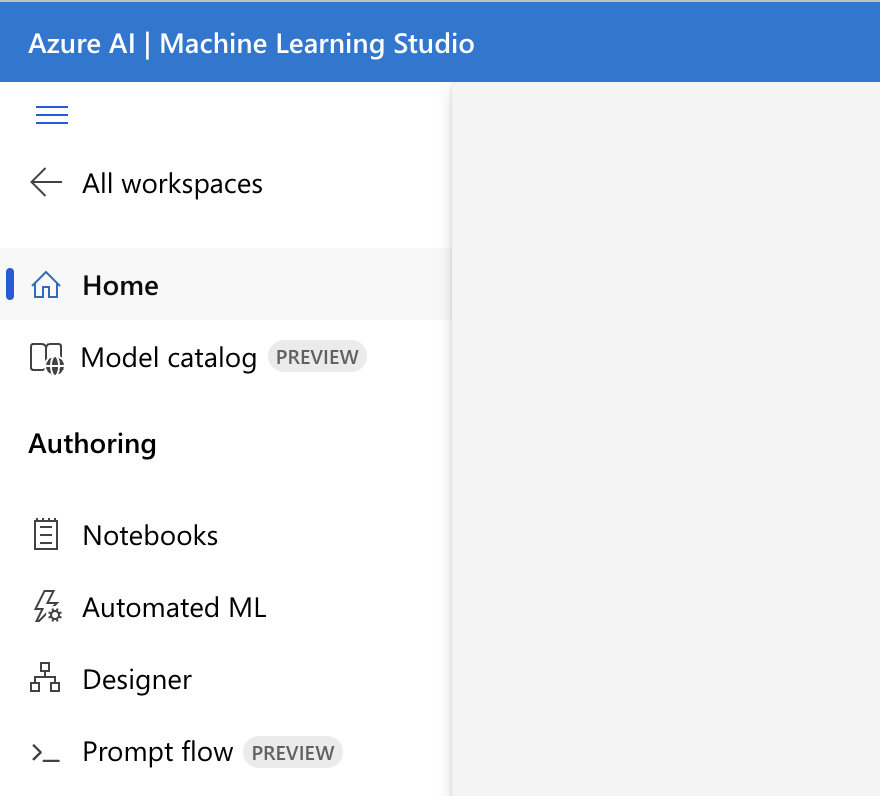The width and height of the screenshot is (880, 796).
Task: Navigate to All workspaces
Action: [171, 183]
